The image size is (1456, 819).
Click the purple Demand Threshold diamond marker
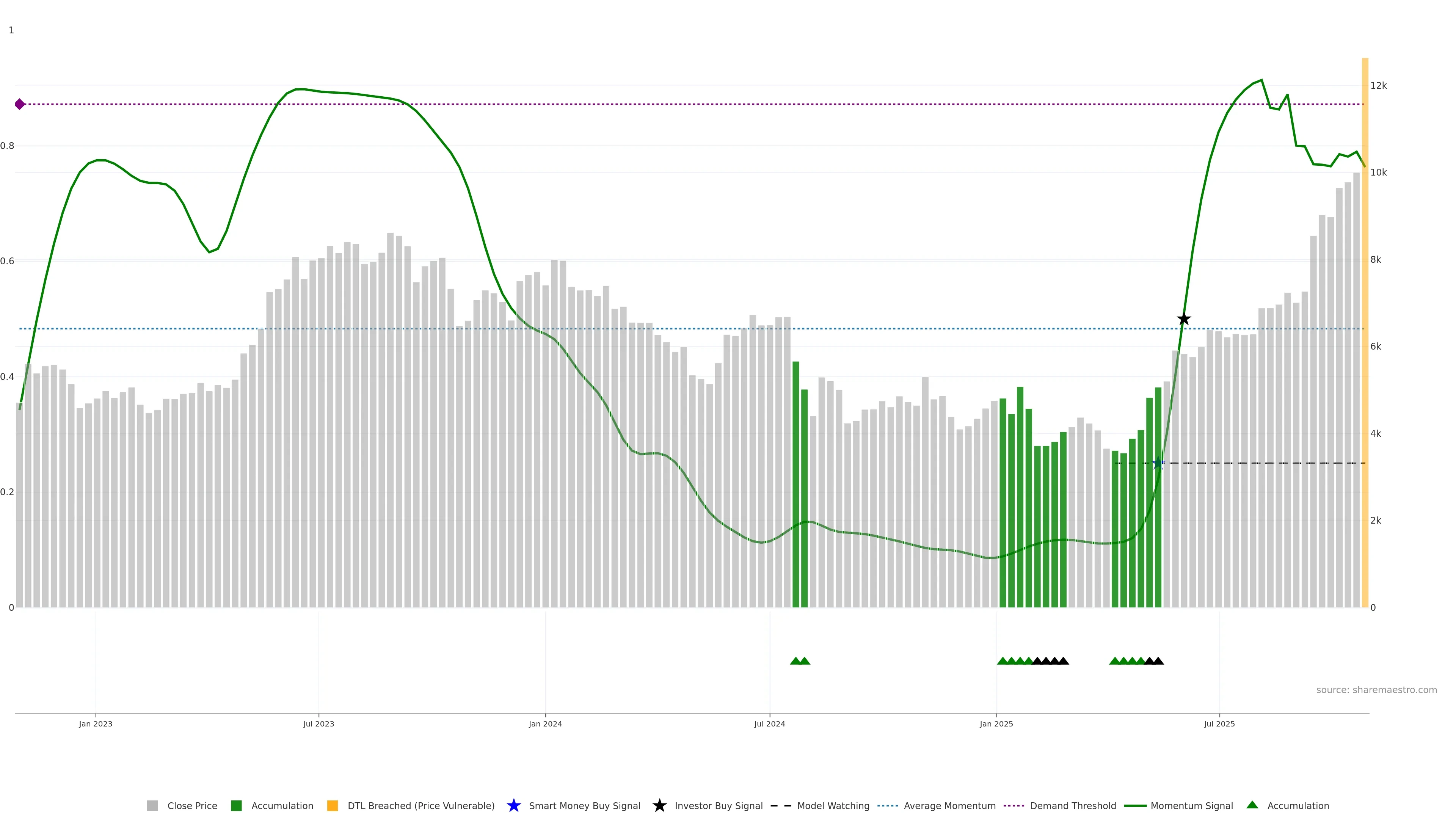(x=20, y=104)
